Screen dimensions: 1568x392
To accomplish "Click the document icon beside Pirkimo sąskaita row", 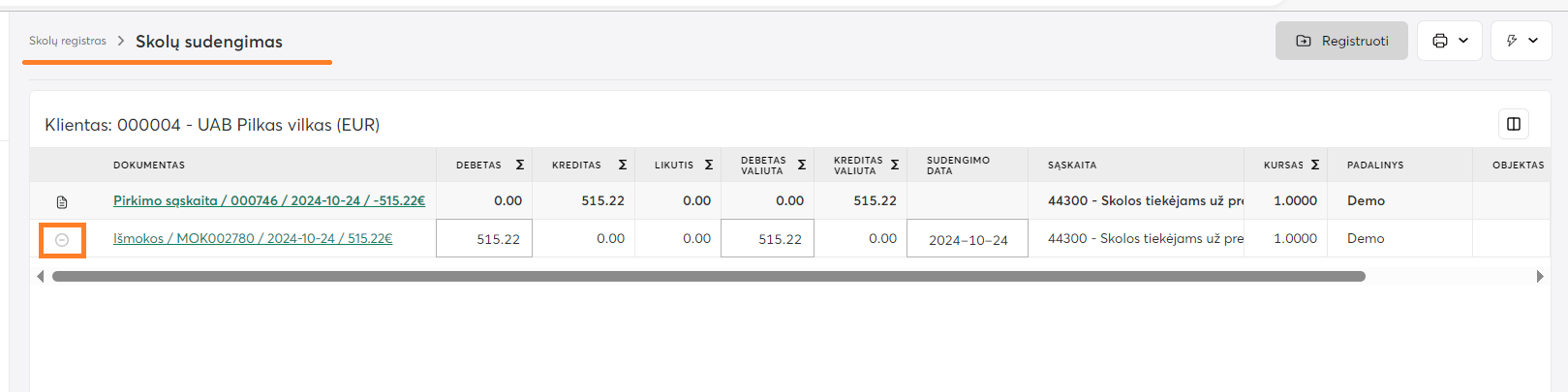I will tap(62, 202).
